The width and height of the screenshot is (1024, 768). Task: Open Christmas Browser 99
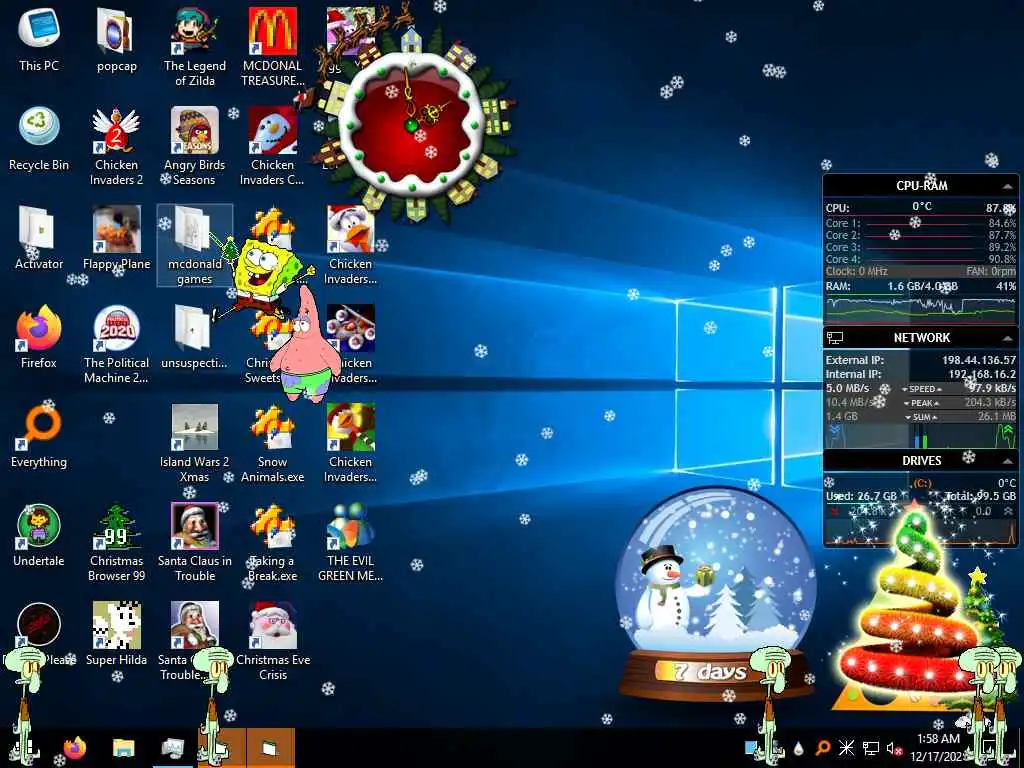[116, 542]
